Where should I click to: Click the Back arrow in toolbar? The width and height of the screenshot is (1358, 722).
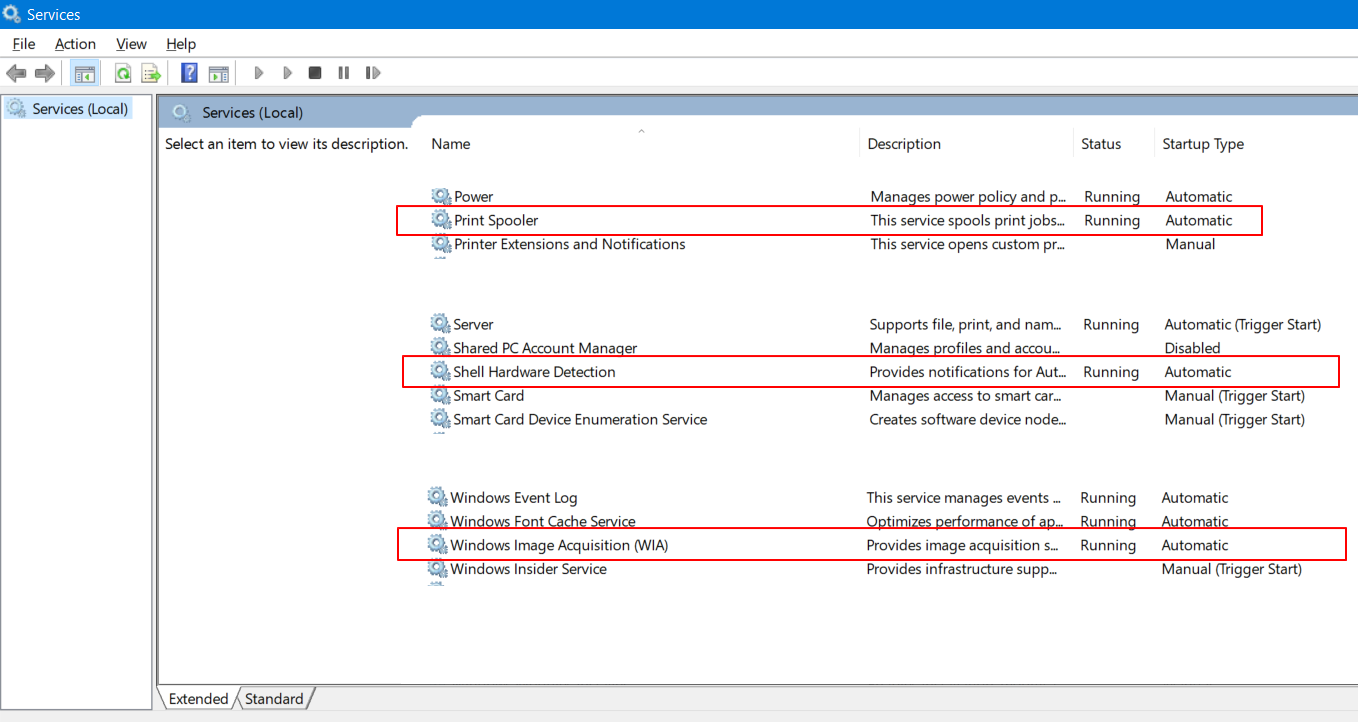(x=16, y=73)
